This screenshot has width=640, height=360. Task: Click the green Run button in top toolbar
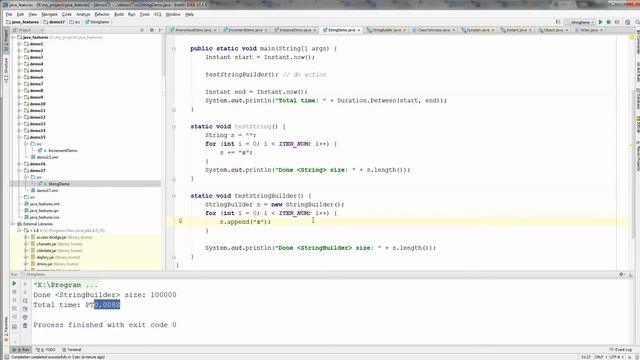600,22
